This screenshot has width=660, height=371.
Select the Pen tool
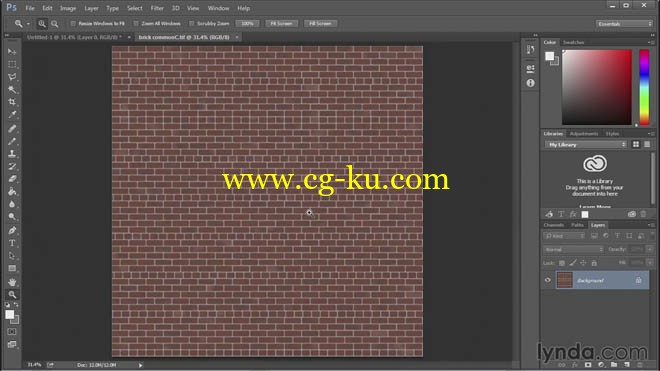(12, 230)
